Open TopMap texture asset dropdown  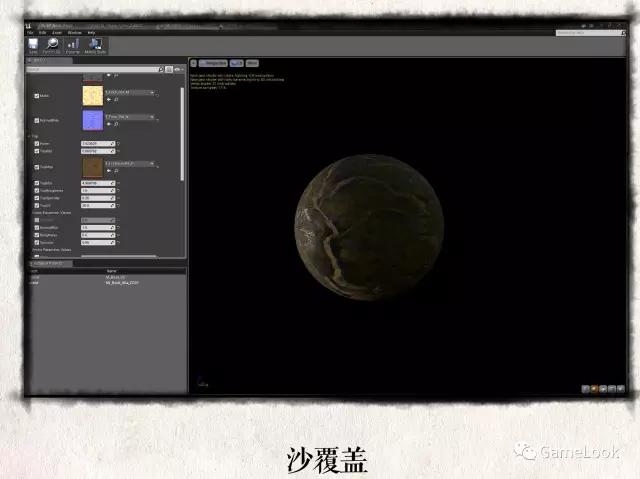point(130,163)
